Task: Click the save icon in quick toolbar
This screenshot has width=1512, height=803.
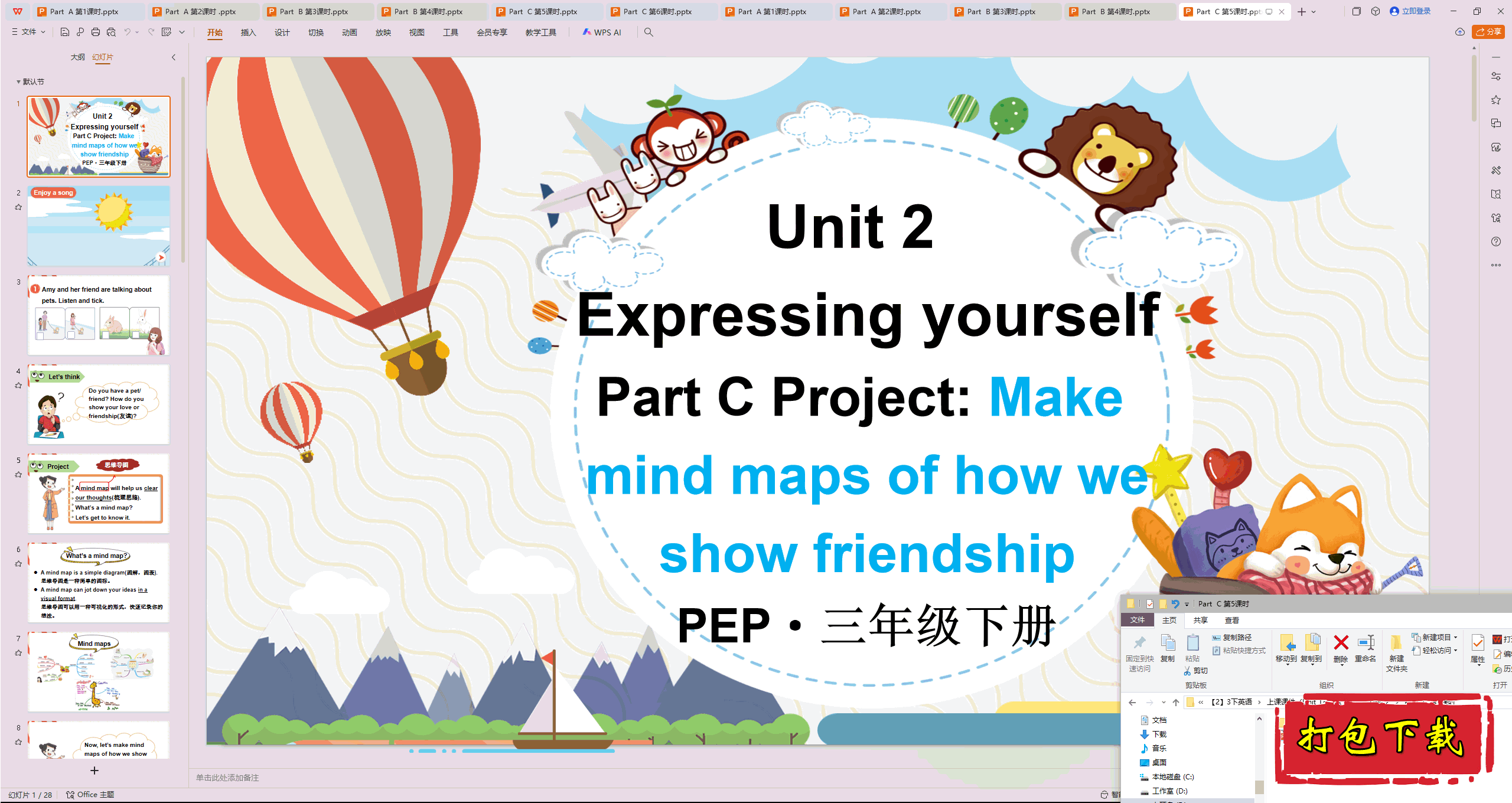Action: [x=65, y=32]
